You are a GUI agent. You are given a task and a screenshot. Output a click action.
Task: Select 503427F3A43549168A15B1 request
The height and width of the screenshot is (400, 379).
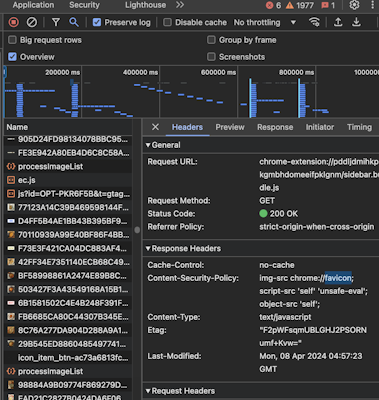pyautogui.click(x=68, y=289)
